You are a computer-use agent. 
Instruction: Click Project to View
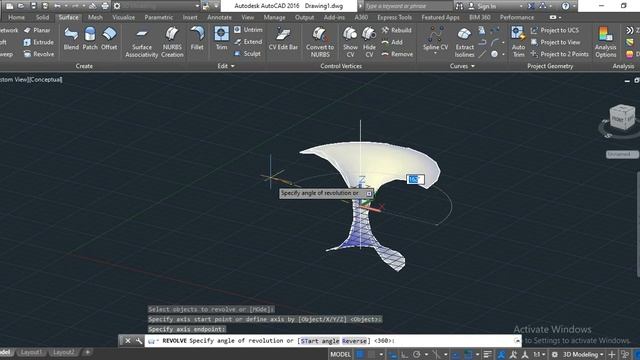556,42
